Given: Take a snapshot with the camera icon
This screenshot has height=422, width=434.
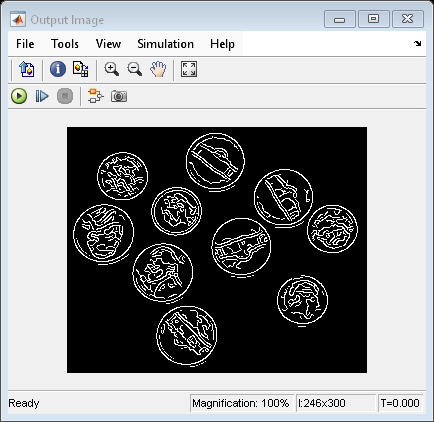Looking at the screenshot, I should [x=119, y=96].
